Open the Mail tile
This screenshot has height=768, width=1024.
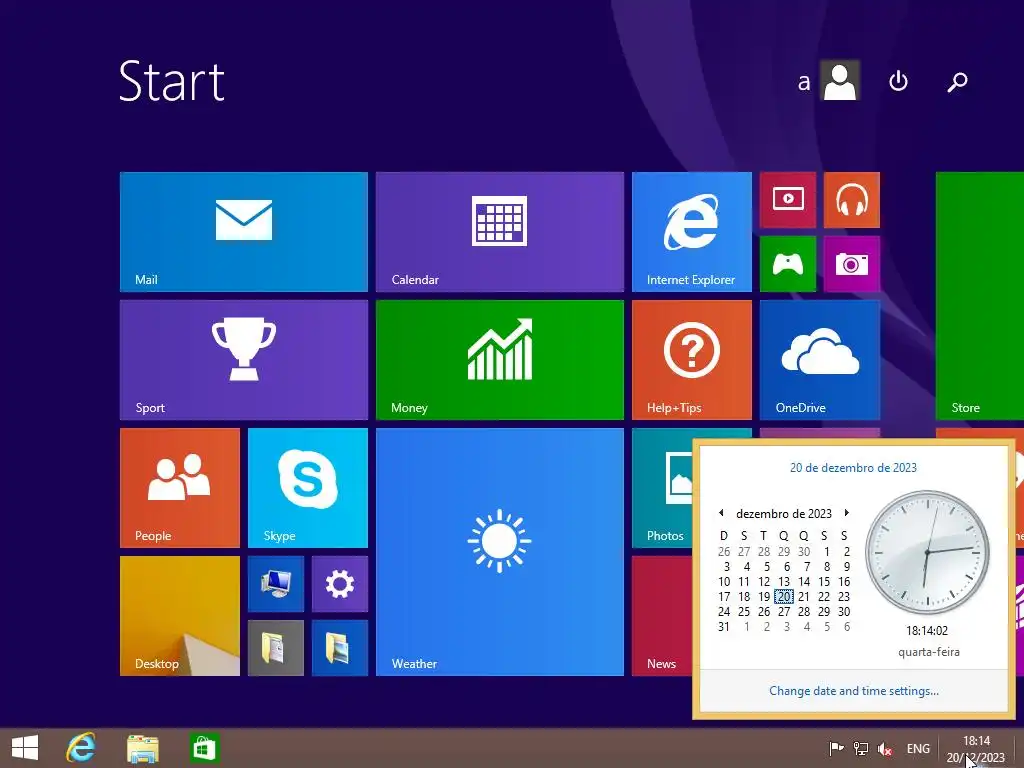[244, 232]
